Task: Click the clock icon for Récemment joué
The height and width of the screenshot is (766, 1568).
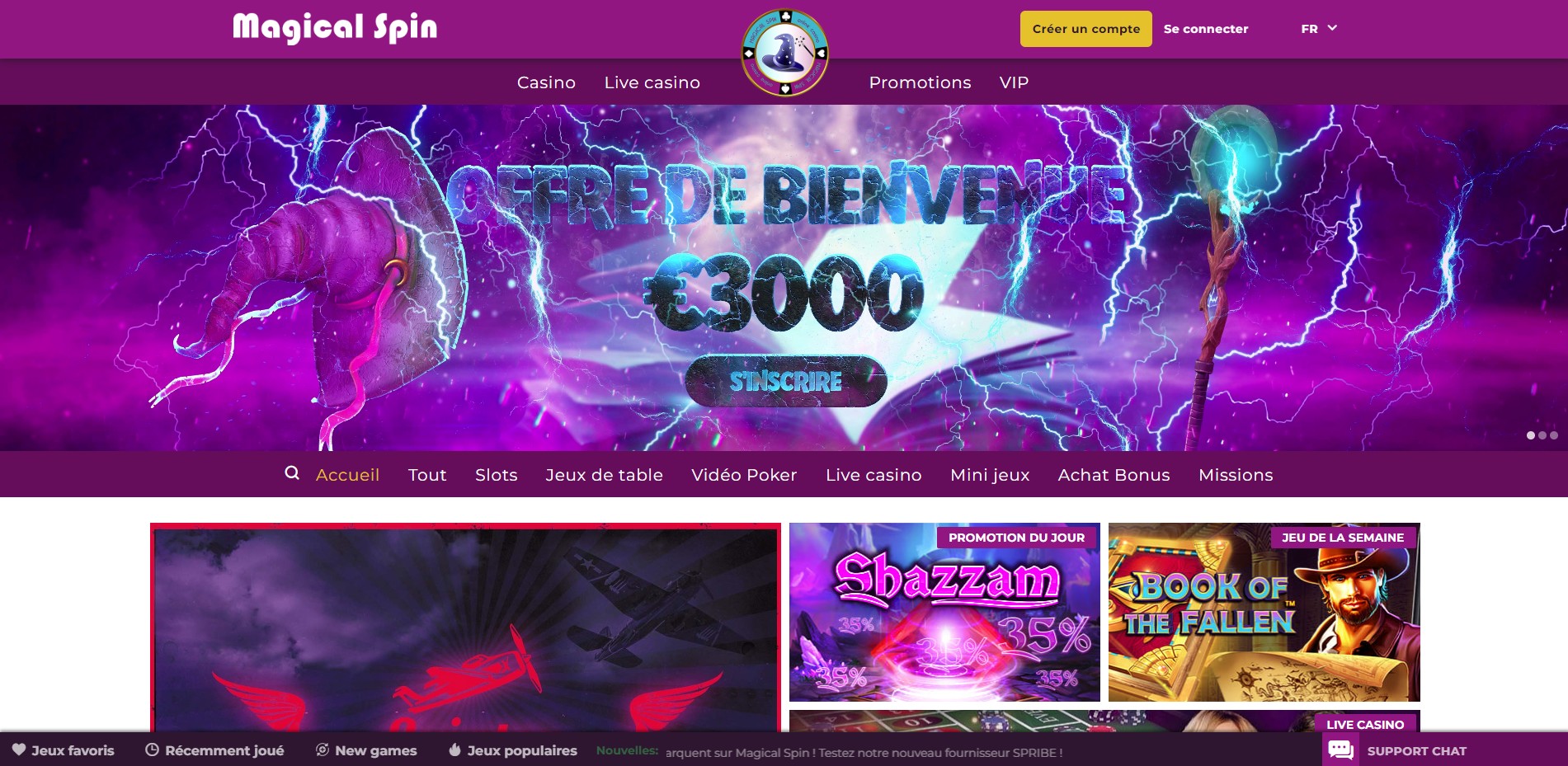Action: tap(152, 750)
